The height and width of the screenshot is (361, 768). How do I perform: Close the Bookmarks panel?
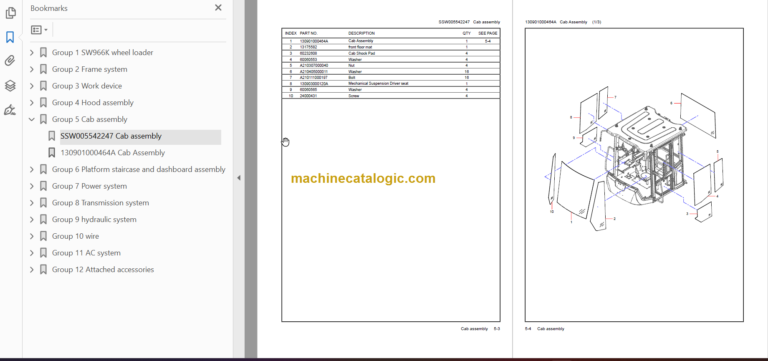coord(218,8)
